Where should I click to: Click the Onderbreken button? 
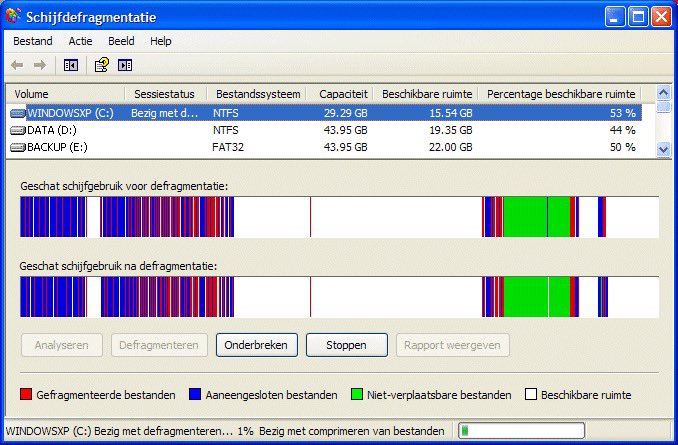[257, 345]
